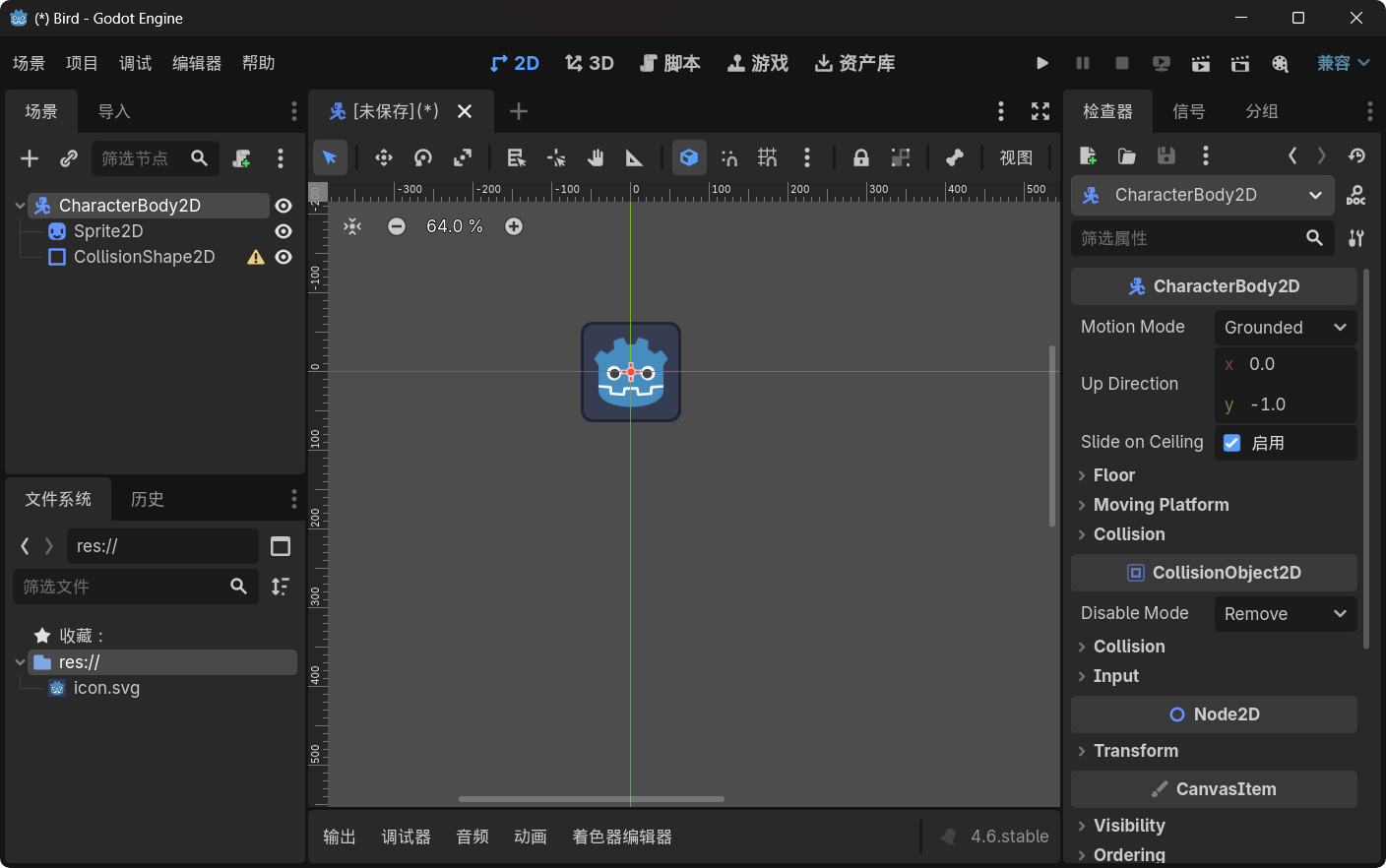1386x868 pixels.
Task: Toggle grid snap in the viewport toolbar
Action: pyautogui.click(x=768, y=157)
